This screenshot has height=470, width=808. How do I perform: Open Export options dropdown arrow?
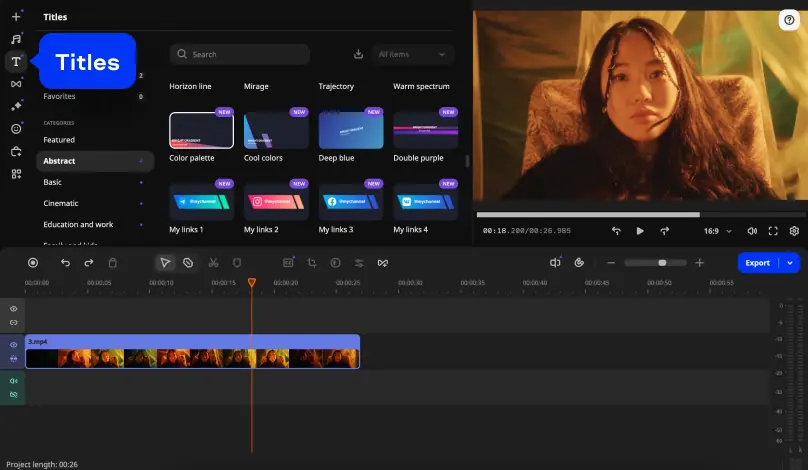pyautogui.click(x=790, y=263)
